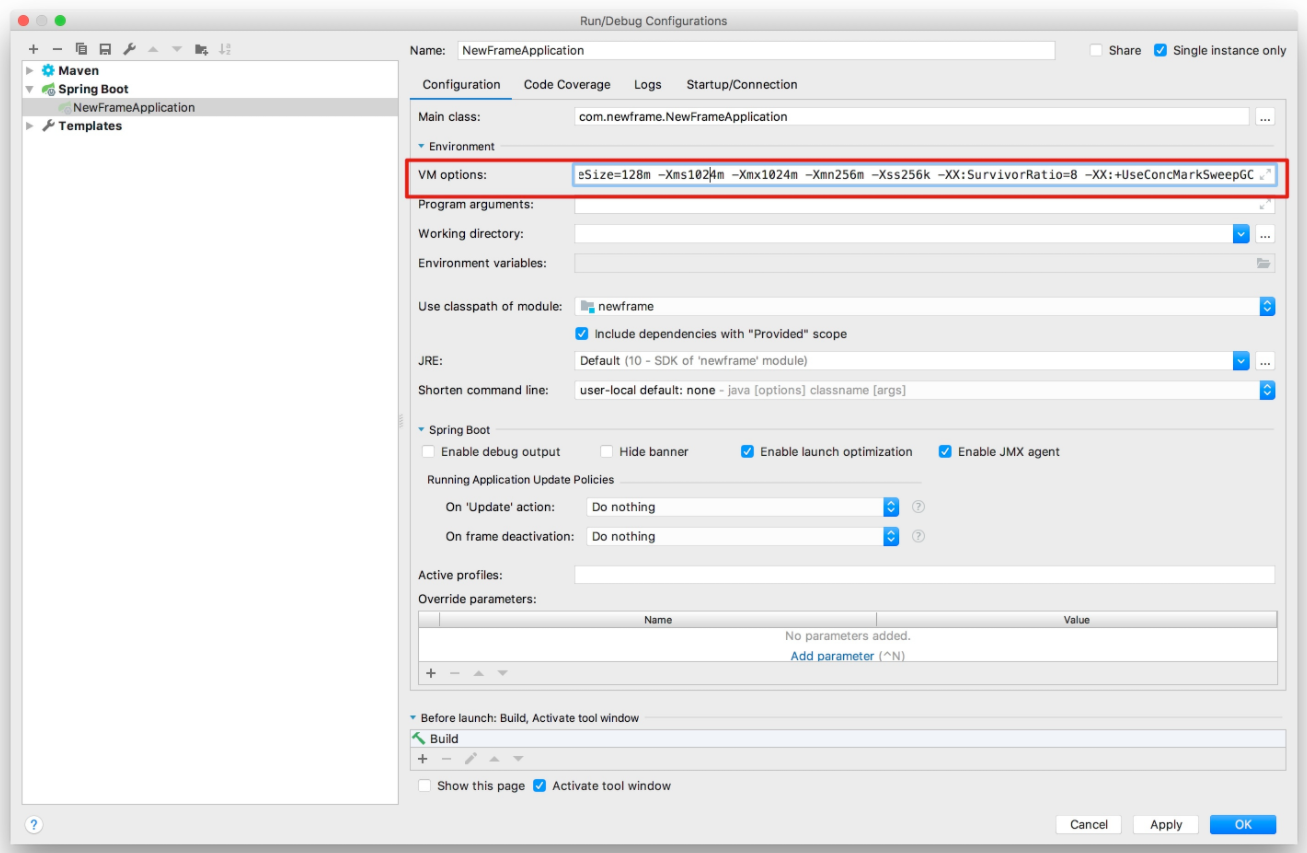Click the Name input field
The width and height of the screenshot is (1307, 853).
(x=756, y=50)
